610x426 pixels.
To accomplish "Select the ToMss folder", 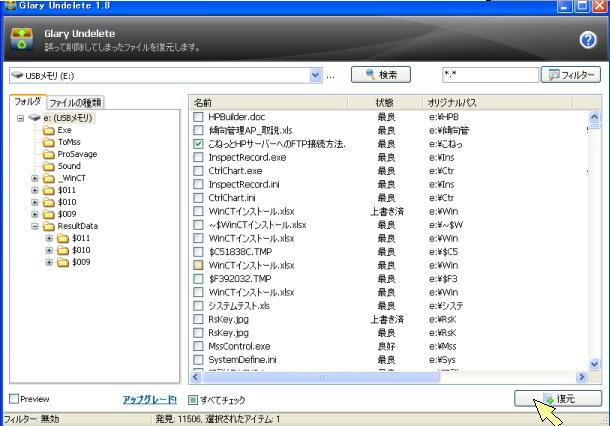I will (x=69, y=142).
